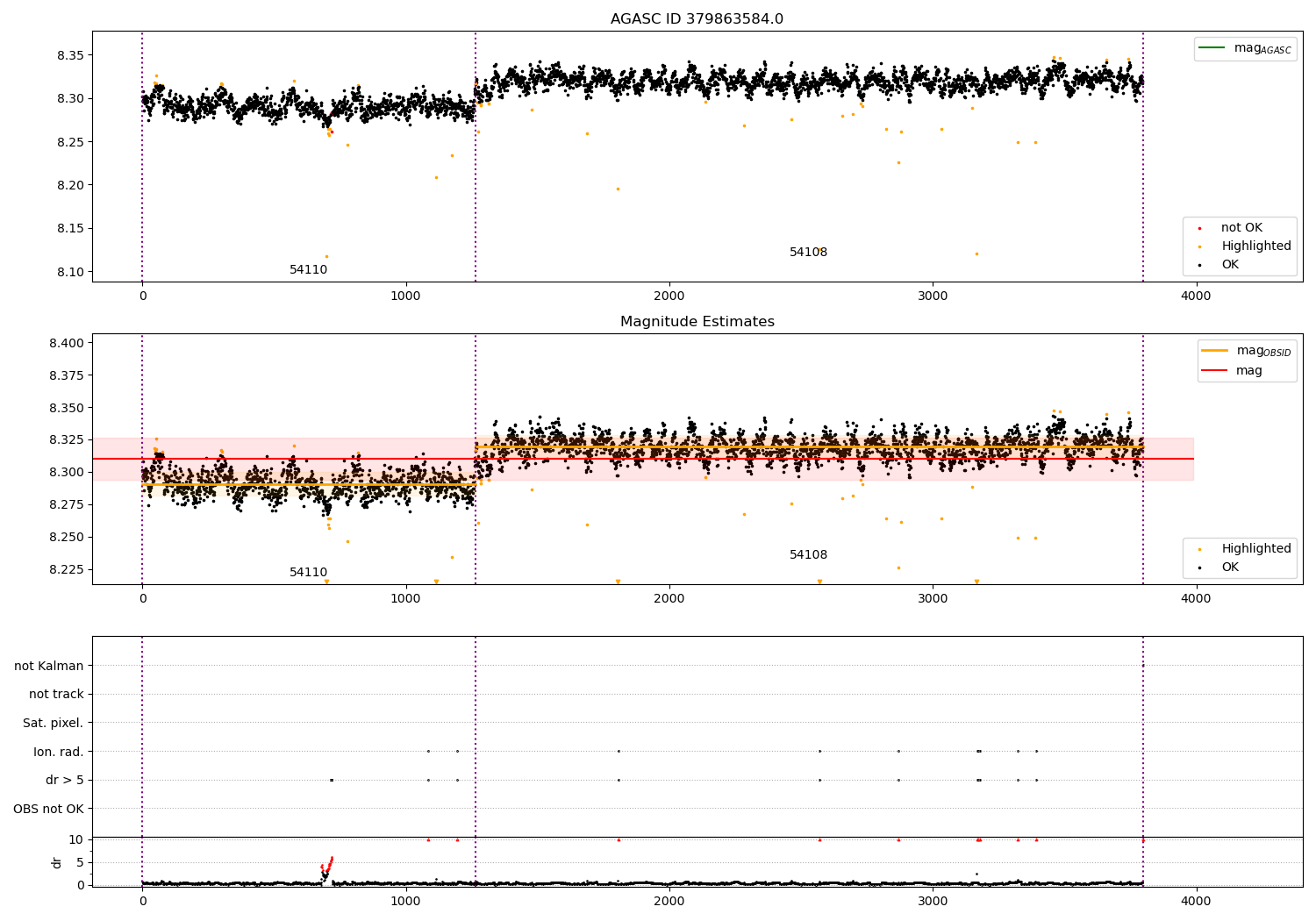Click the "8.400" y-axis tick label

click(x=67, y=343)
